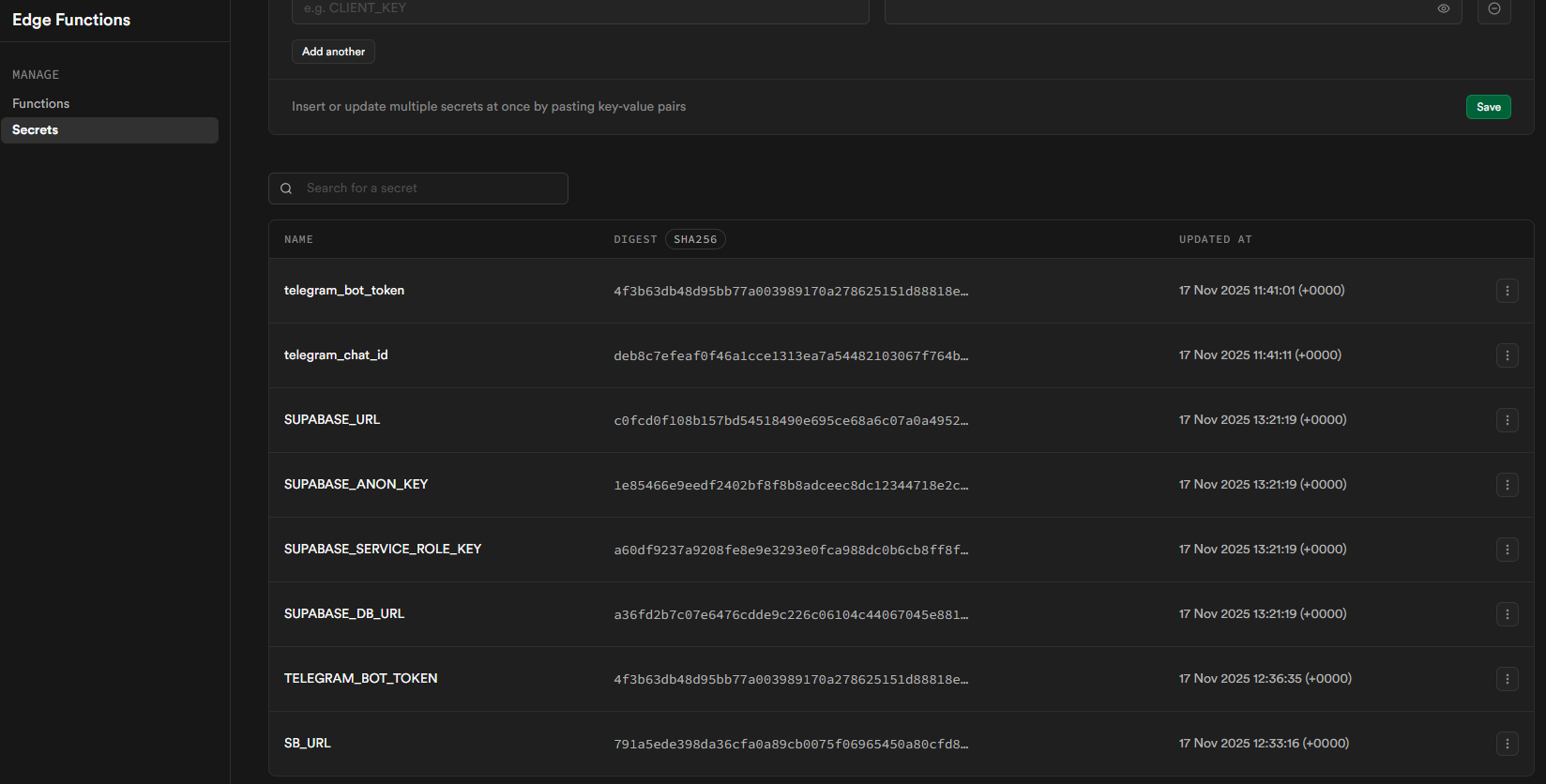Open options menu for TELEGRAM_BOT_TOKEN uppercase secret
1546x784 pixels.
1508,679
